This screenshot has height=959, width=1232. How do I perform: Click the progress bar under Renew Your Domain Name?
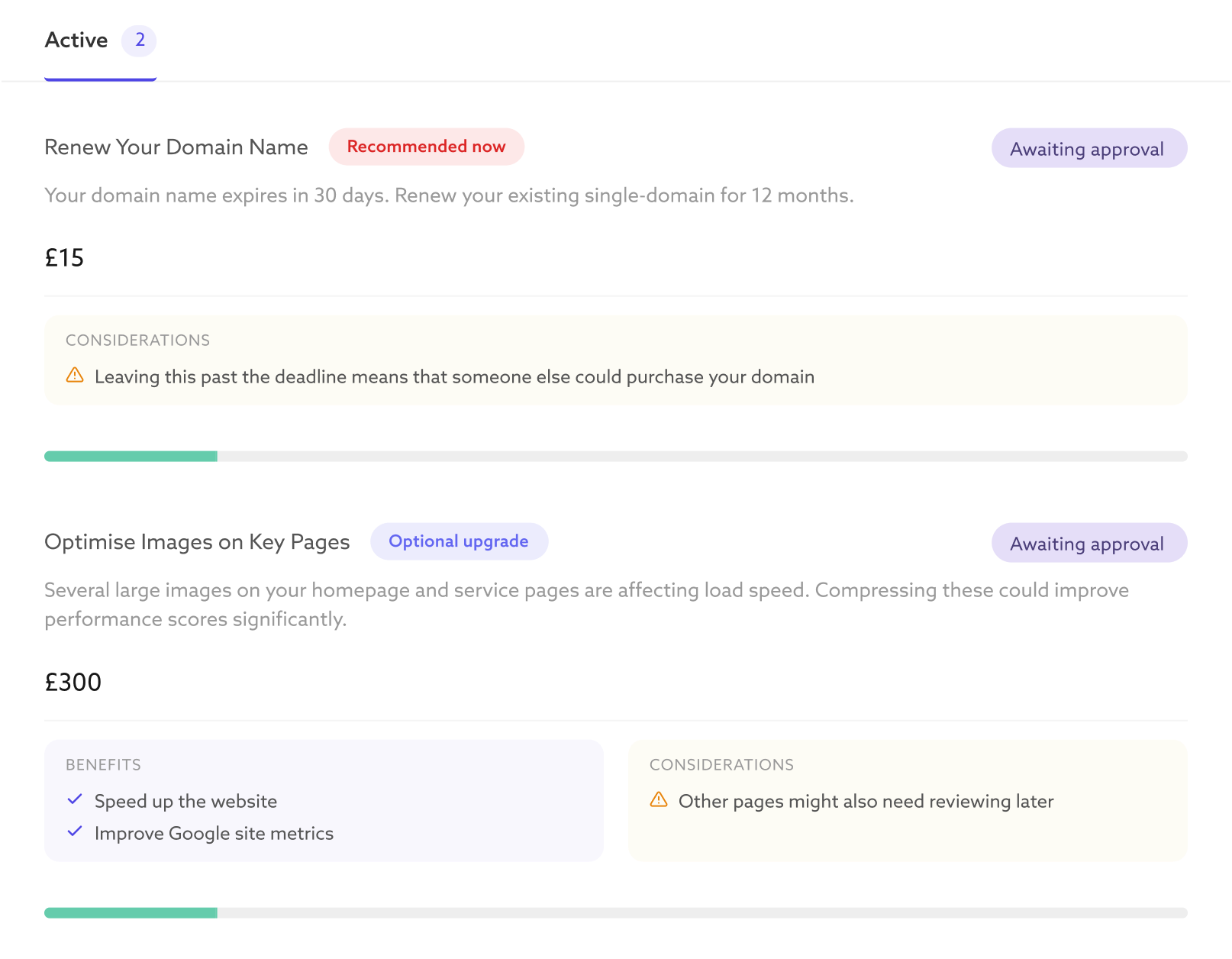pyautogui.click(x=616, y=457)
